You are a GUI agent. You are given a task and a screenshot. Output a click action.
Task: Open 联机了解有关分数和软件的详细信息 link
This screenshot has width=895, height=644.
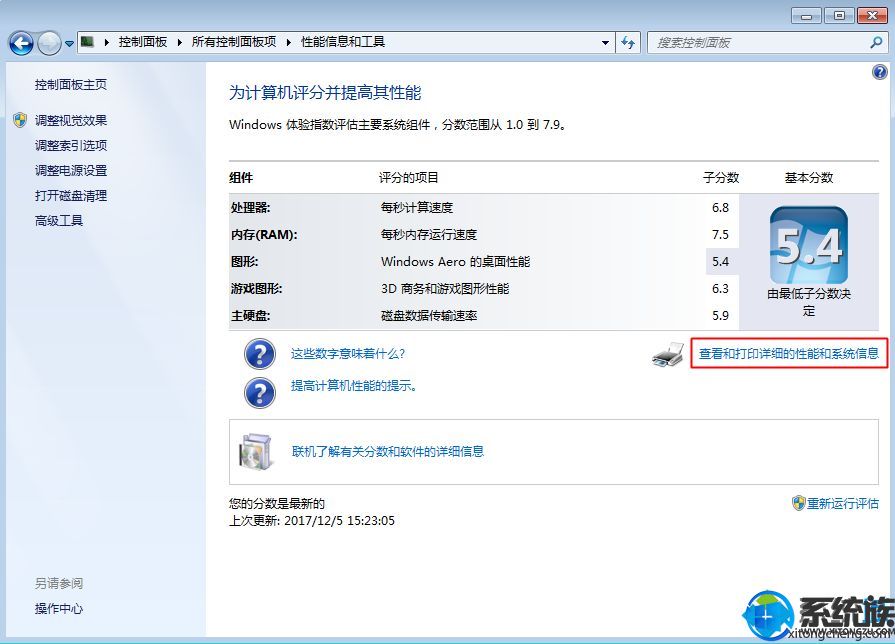[x=388, y=452]
